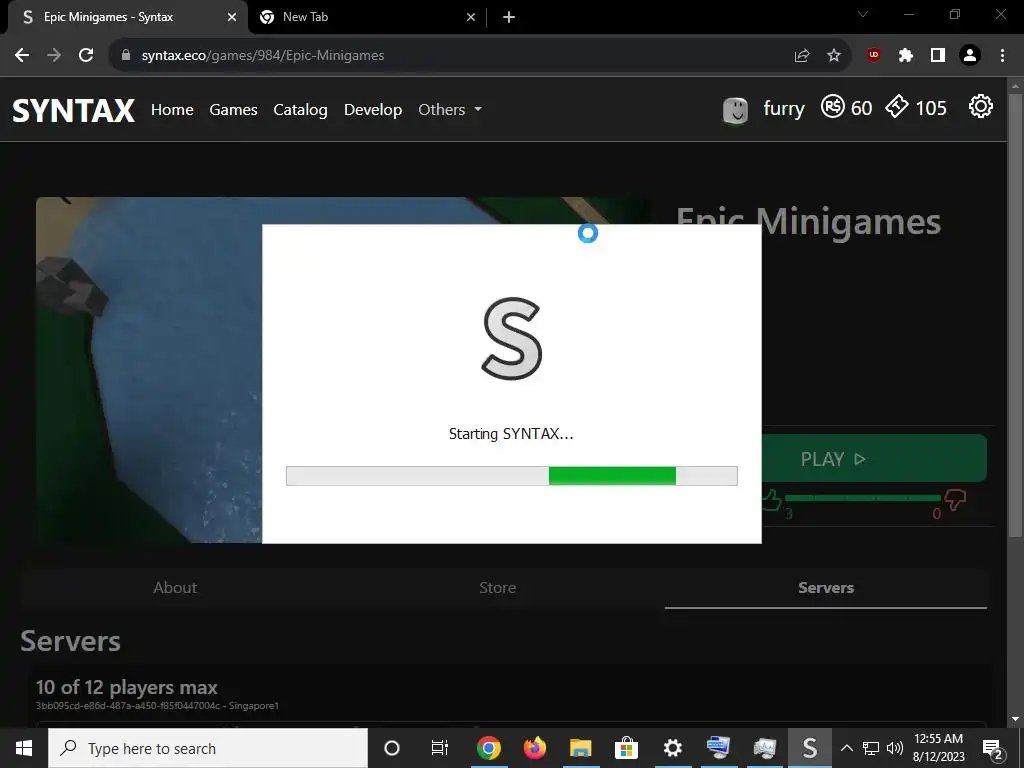The width and height of the screenshot is (1024, 768).
Task: Click the SYNTAX logo in the site header
Action: pos(74,110)
